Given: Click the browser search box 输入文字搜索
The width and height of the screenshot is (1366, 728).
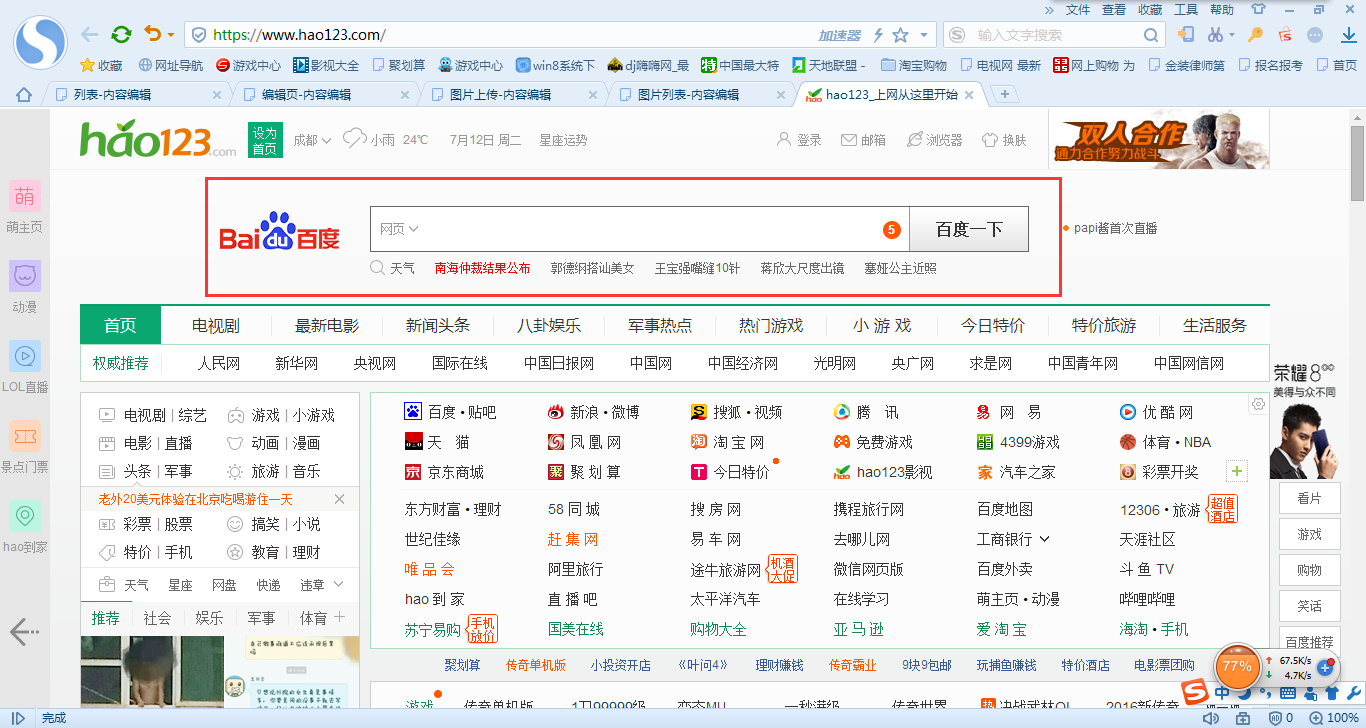Looking at the screenshot, I should (1055, 35).
